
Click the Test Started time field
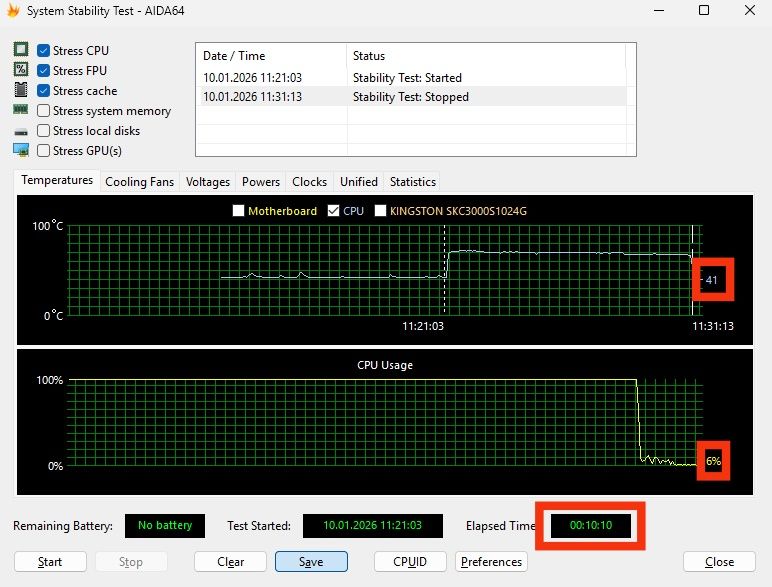click(x=373, y=525)
